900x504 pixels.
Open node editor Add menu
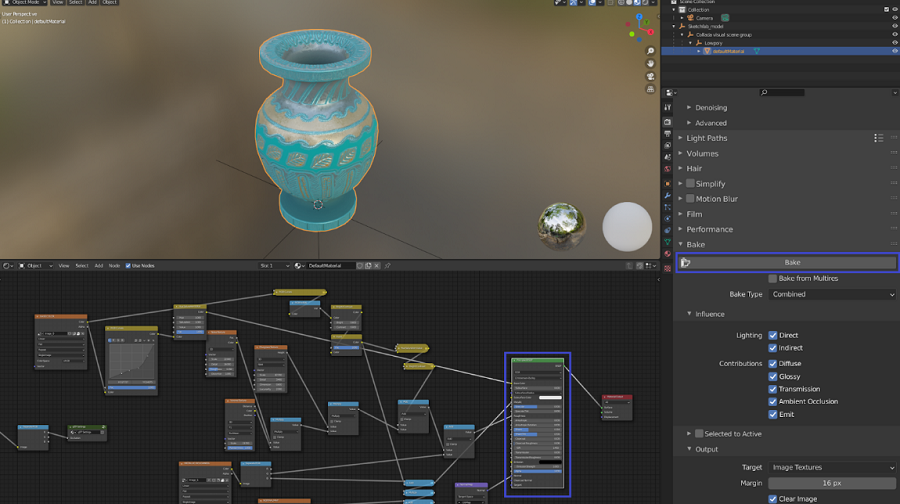click(x=99, y=266)
